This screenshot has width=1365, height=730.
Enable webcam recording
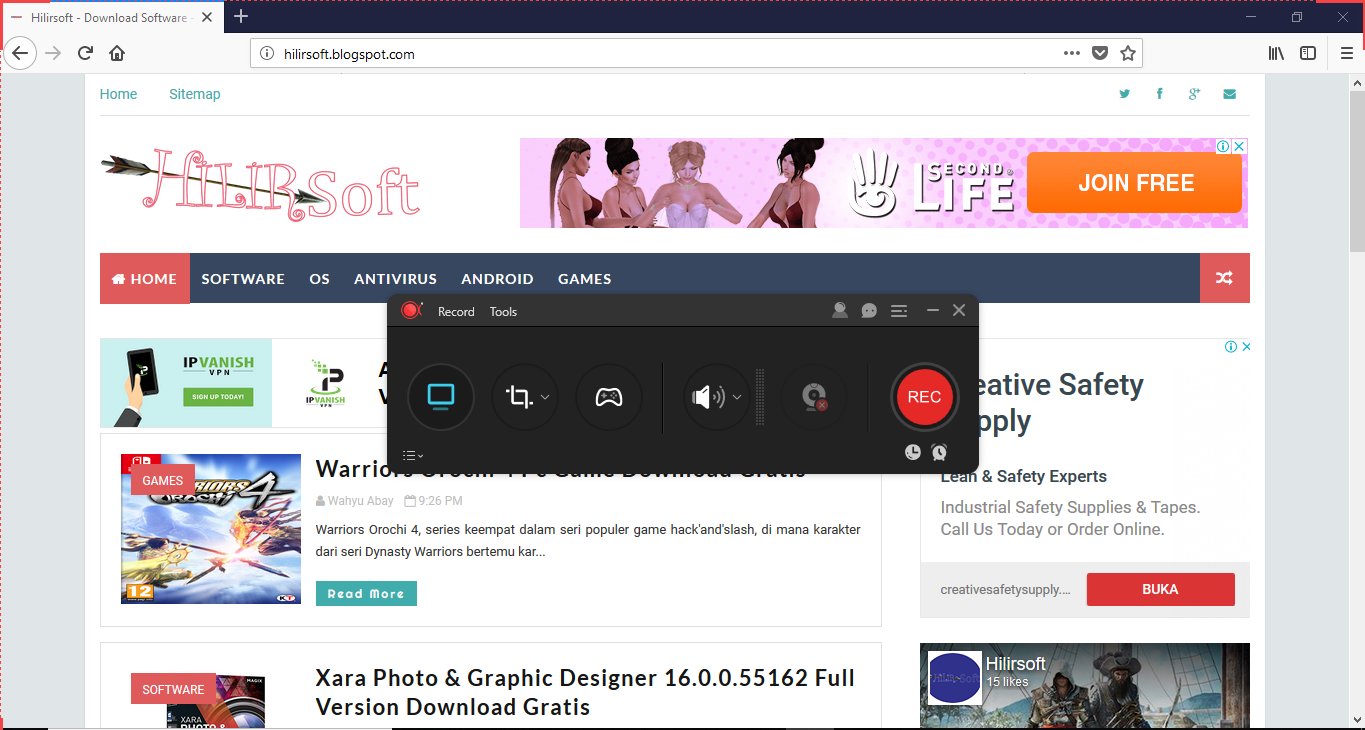(x=815, y=397)
